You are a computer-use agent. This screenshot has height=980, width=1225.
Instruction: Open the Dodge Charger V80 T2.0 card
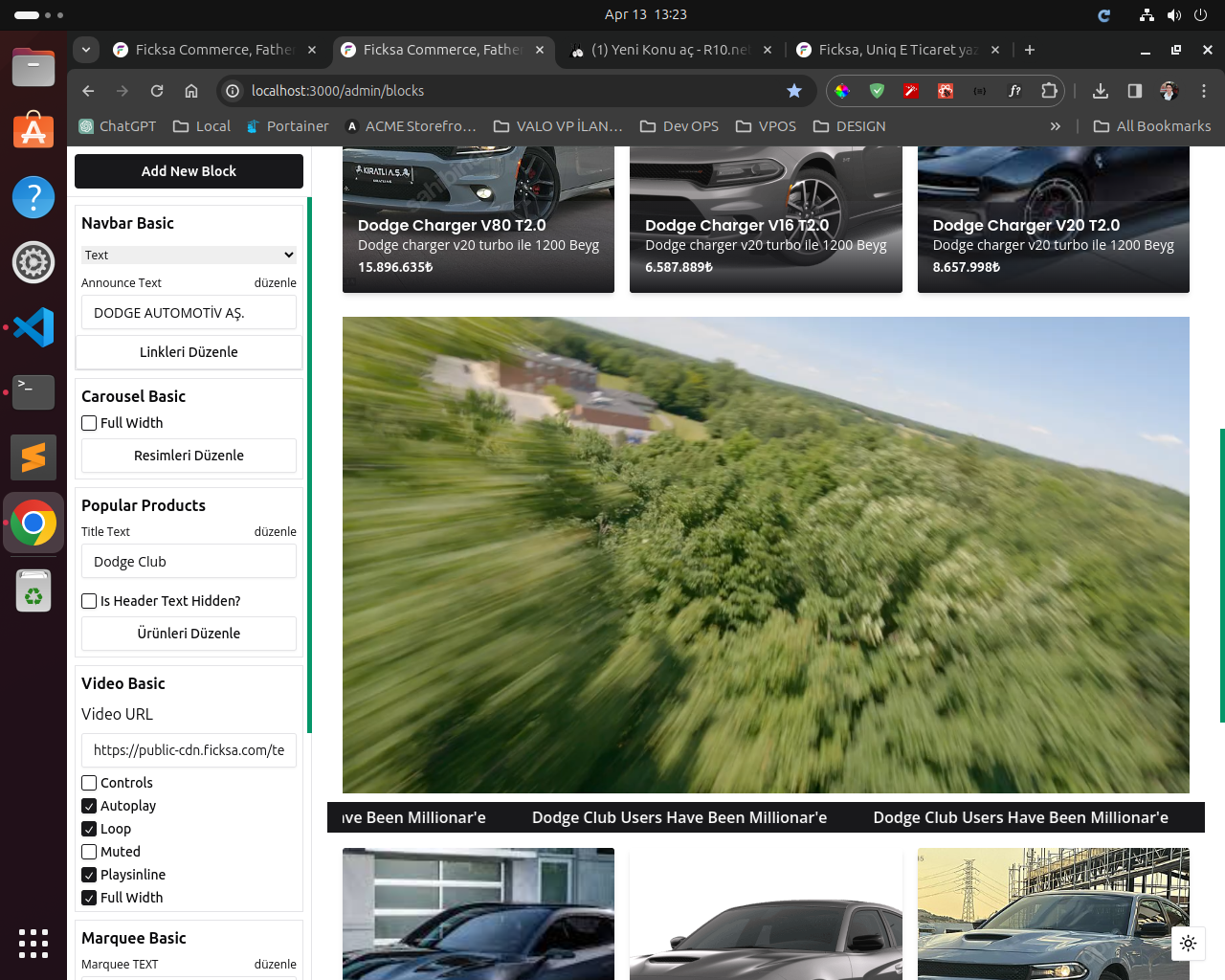(479, 219)
